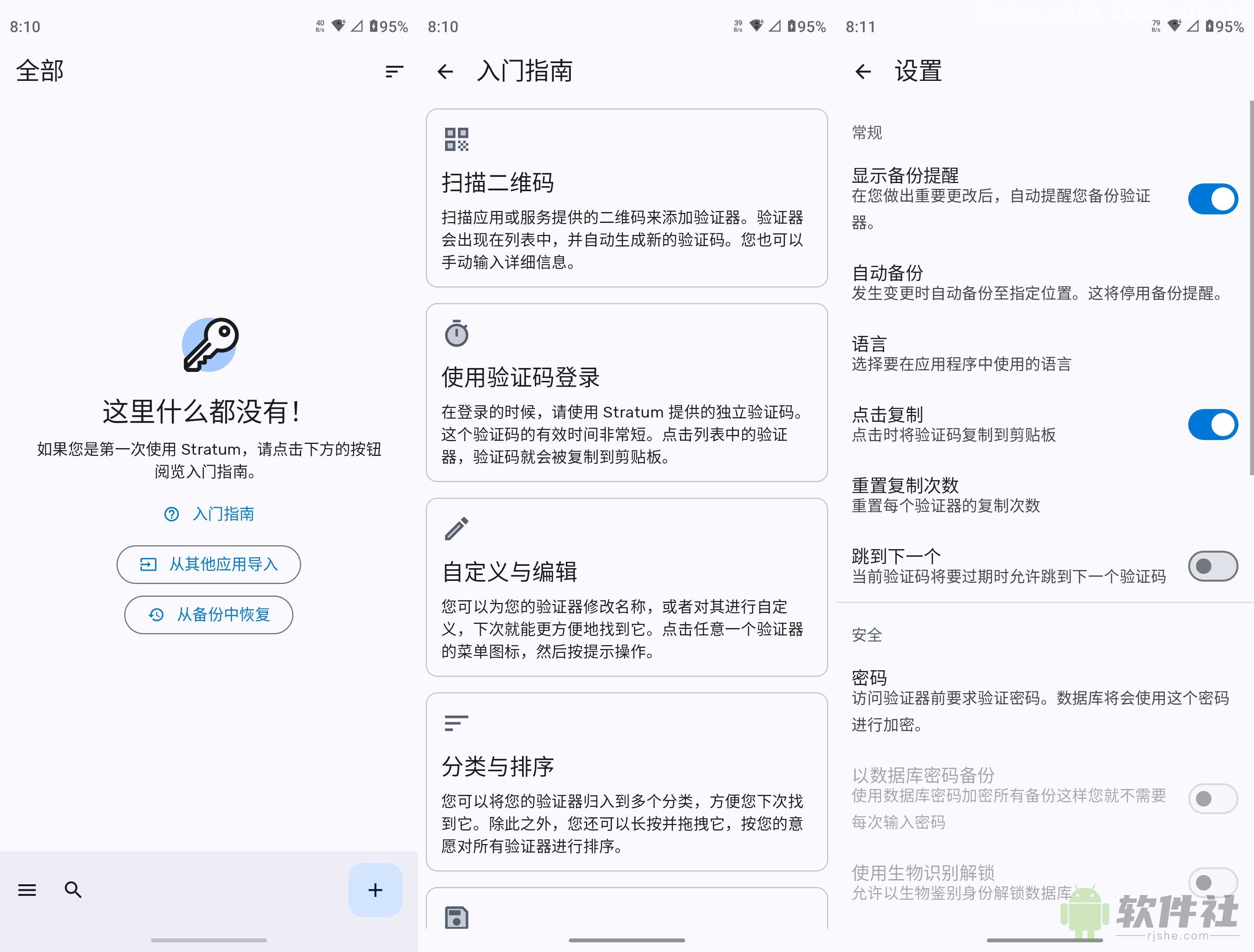Tap the sort lines icon in 分类与排序 card
Screen dimensions: 1254x952
click(456, 723)
